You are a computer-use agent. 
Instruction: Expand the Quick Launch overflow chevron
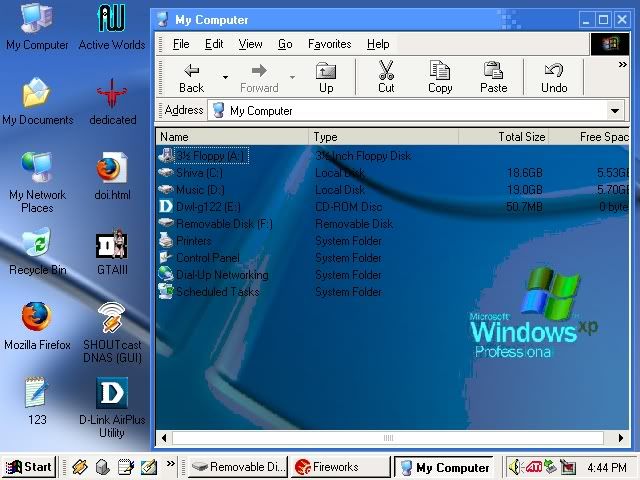(171, 464)
